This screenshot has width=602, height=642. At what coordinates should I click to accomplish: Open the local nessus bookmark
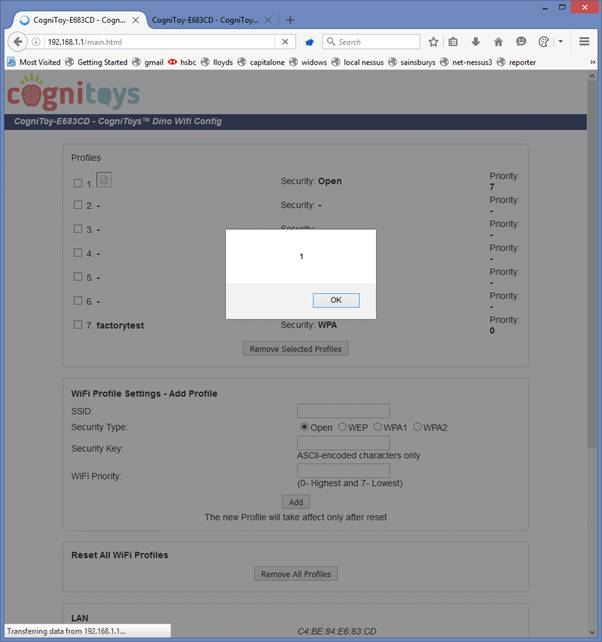[358, 62]
